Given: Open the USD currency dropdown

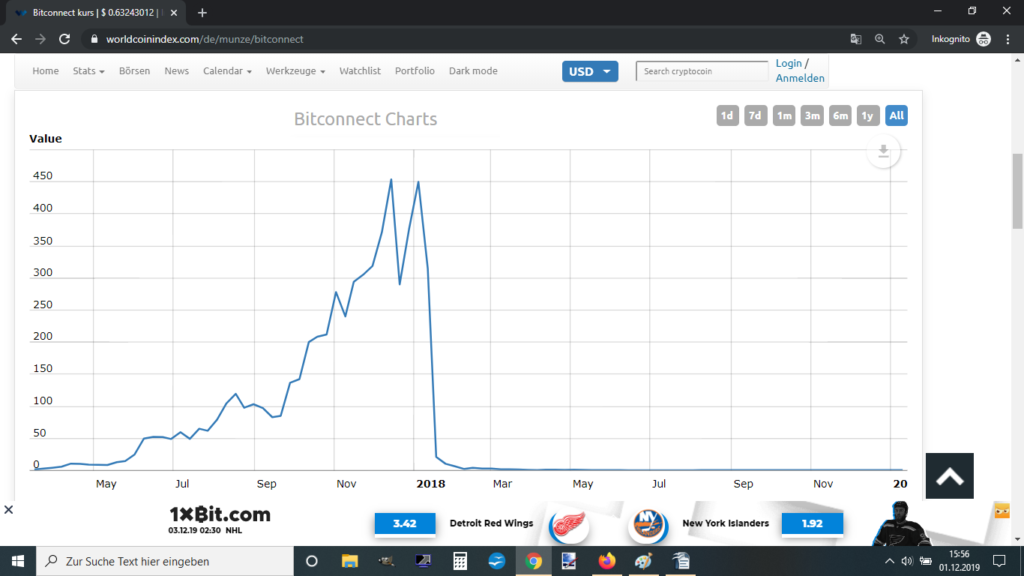Looking at the screenshot, I should pyautogui.click(x=590, y=71).
